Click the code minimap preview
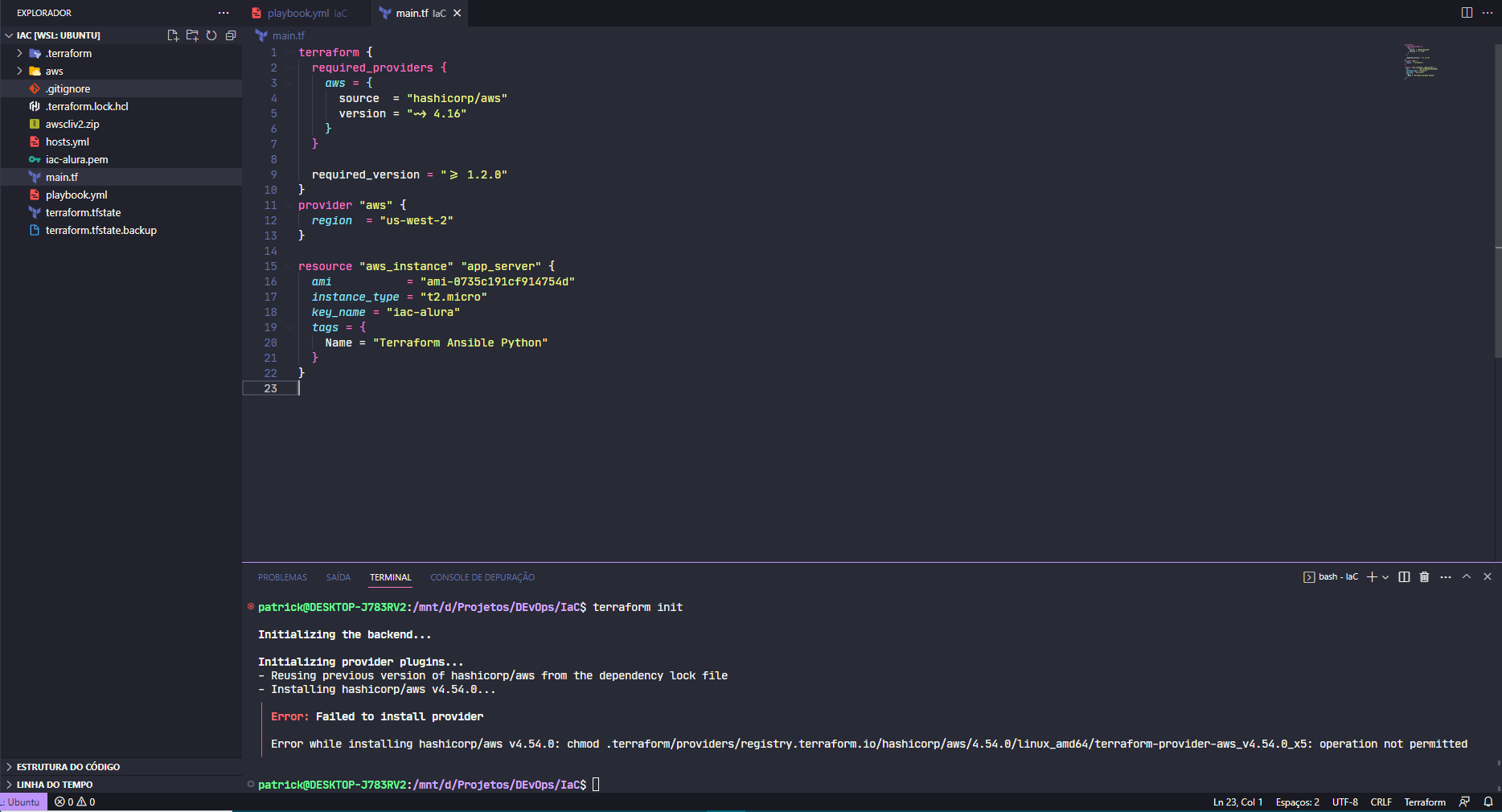This screenshot has height=812, width=1502. tap(1421, 61)
